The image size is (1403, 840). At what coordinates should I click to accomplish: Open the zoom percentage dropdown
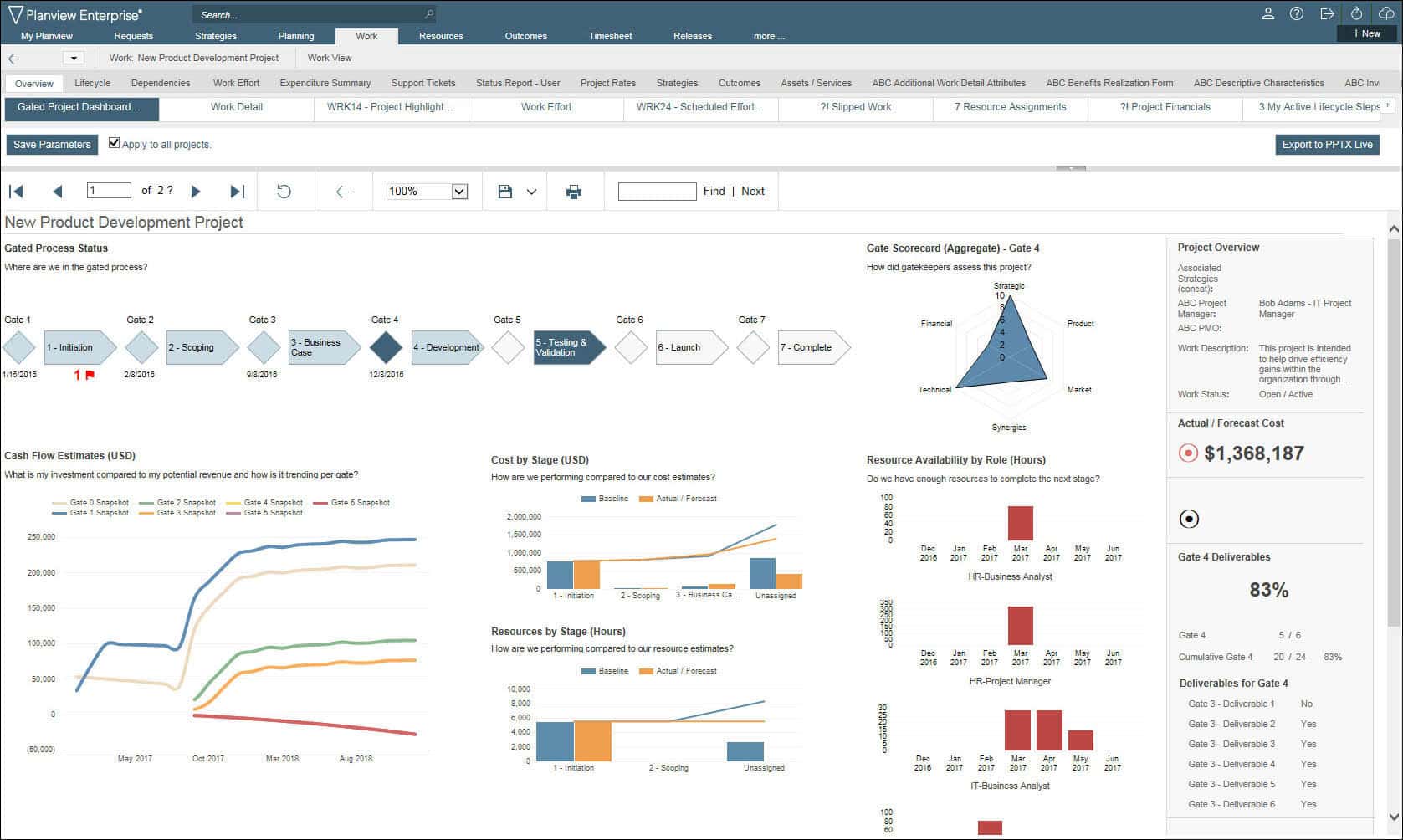(459, 192)
